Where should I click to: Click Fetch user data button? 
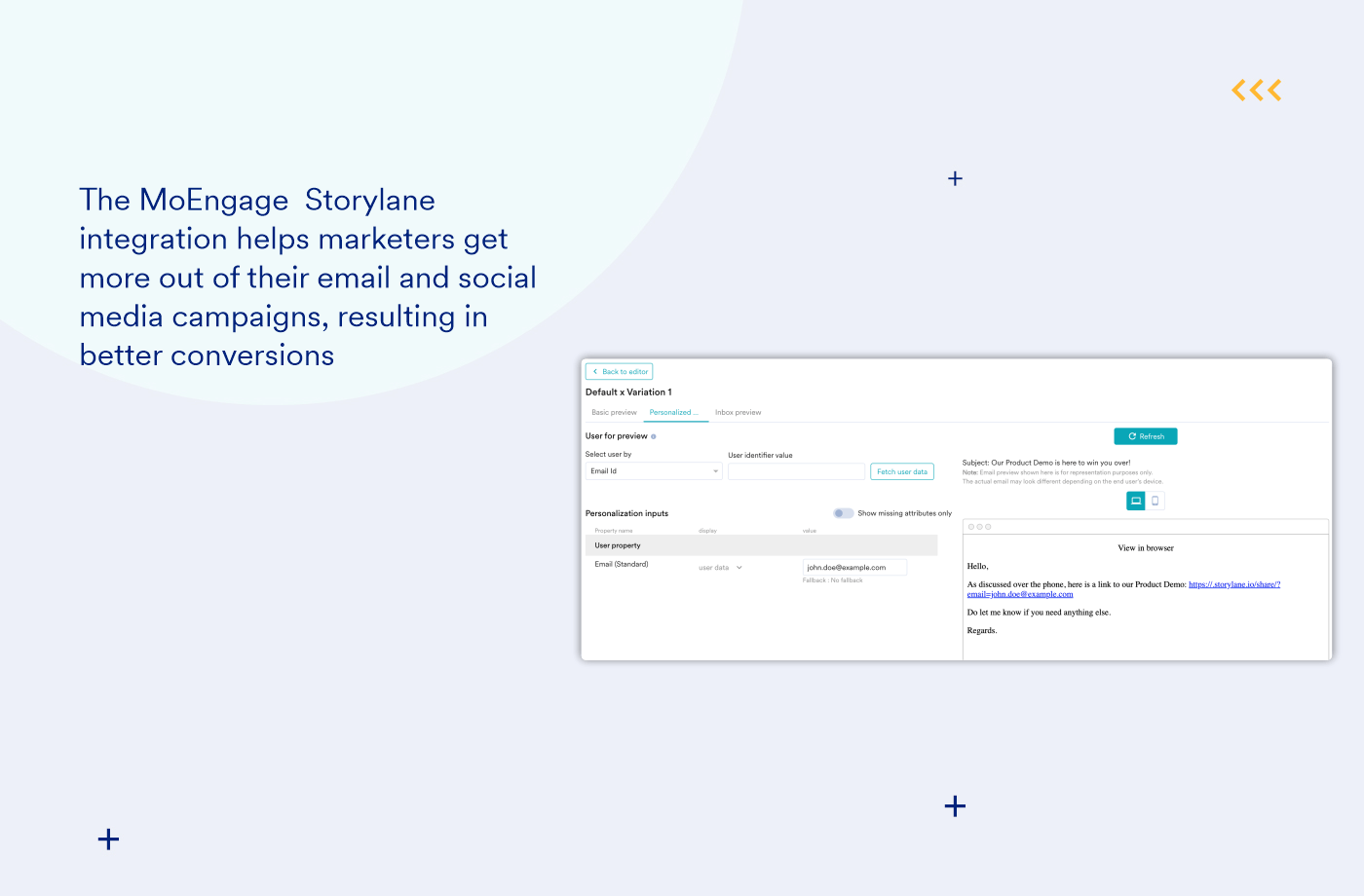[x=902, y=471]
